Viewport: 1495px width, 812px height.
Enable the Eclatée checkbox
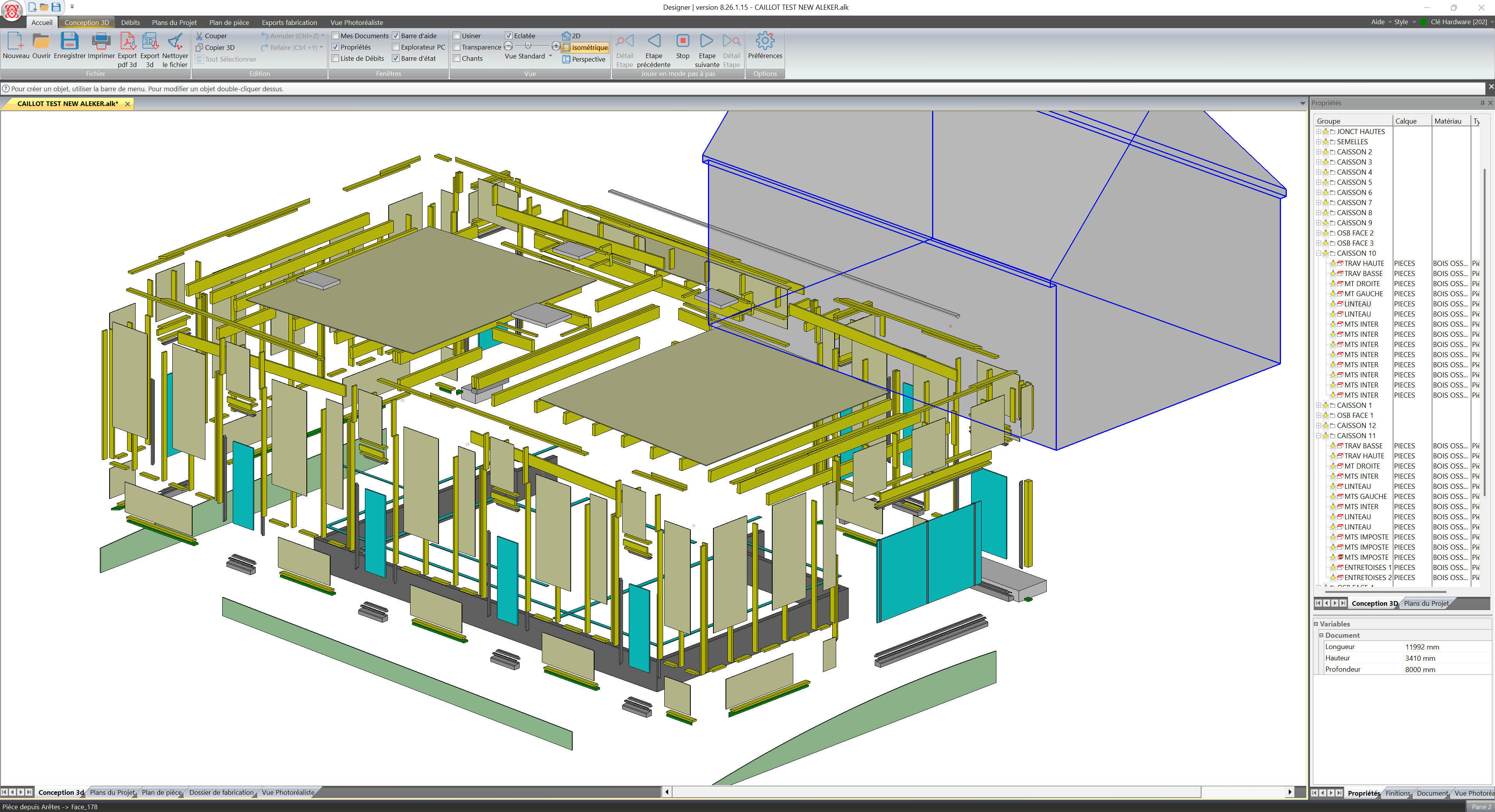pos(508,35)
